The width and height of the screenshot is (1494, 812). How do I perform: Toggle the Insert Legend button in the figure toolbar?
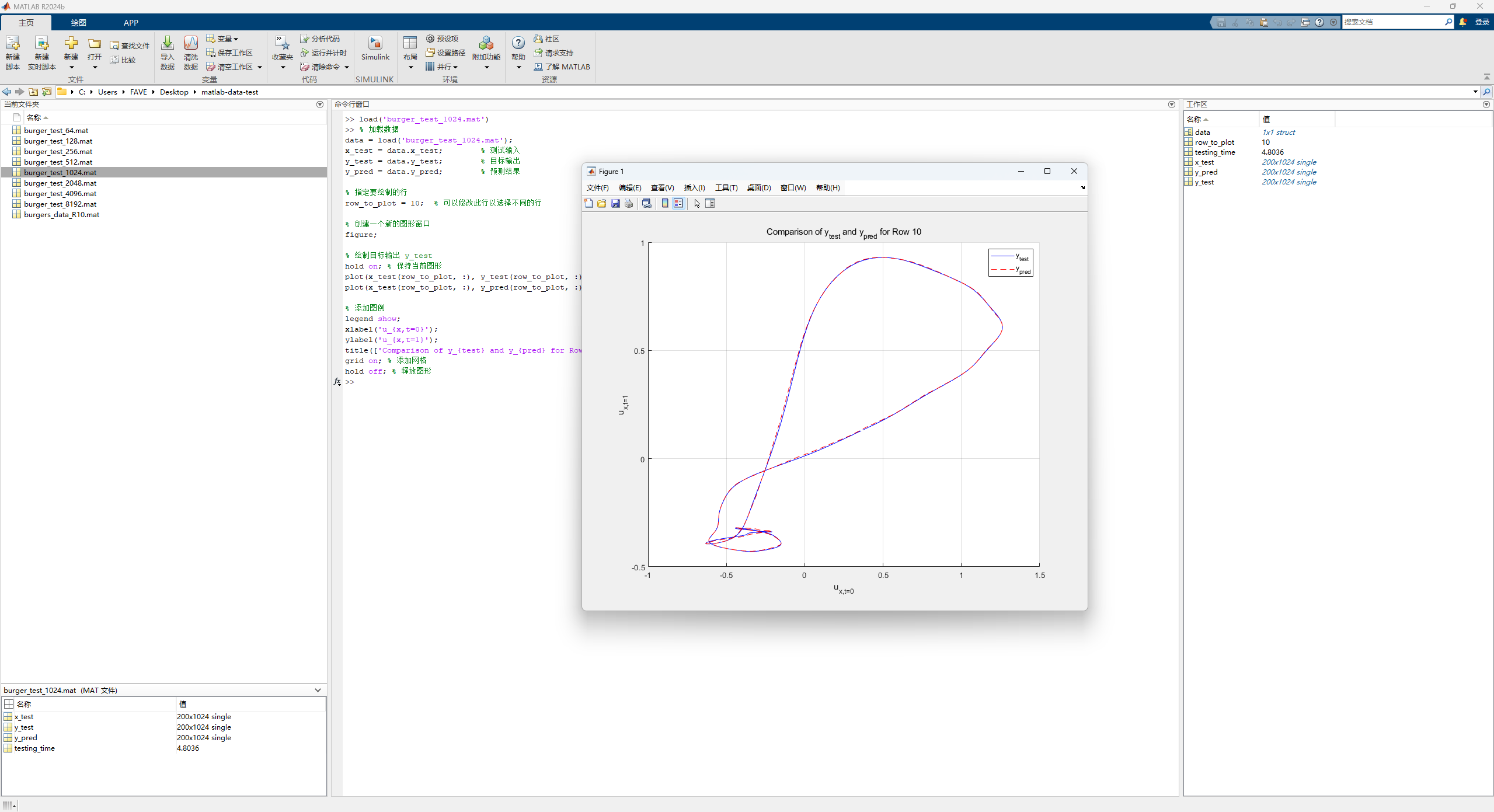pos(678,204)
